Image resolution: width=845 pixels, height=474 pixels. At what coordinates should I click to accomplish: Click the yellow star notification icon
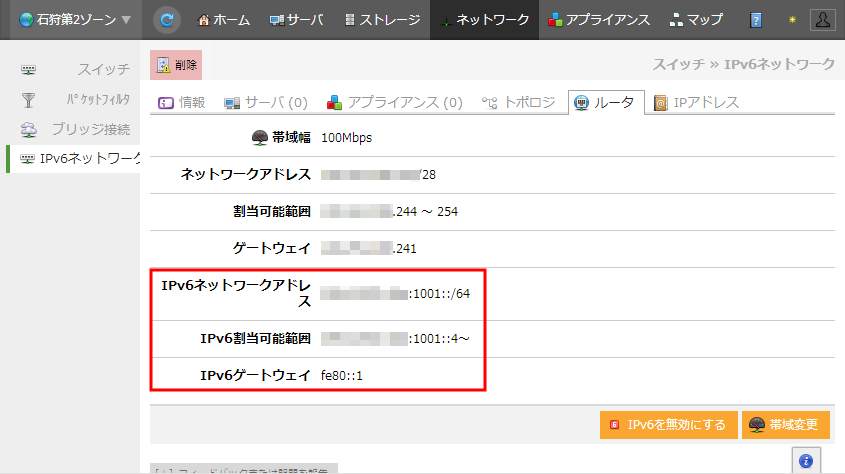click(x=791, y=20)
